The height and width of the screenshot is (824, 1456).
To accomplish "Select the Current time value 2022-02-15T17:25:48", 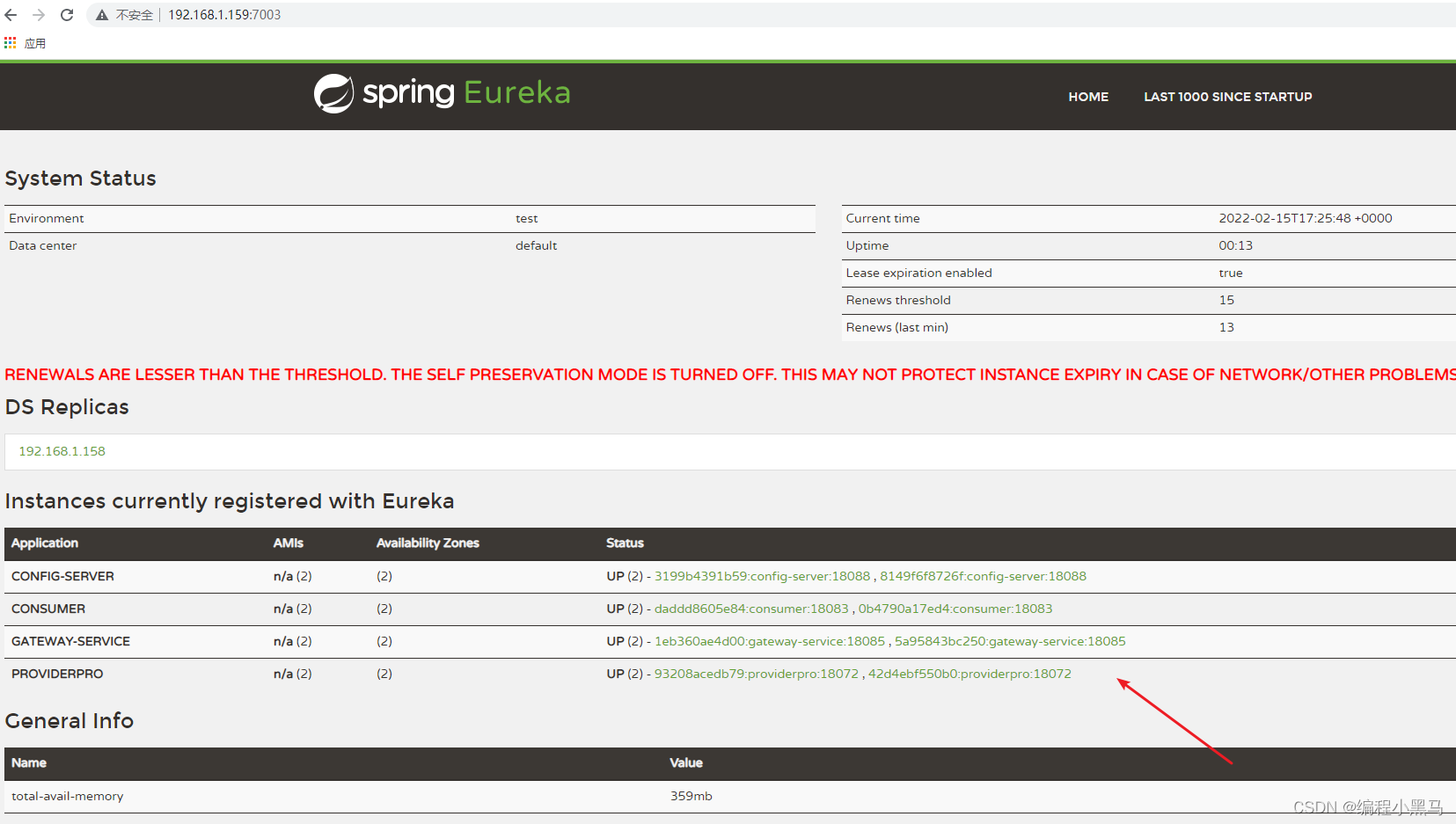I will pos(1306,218).
